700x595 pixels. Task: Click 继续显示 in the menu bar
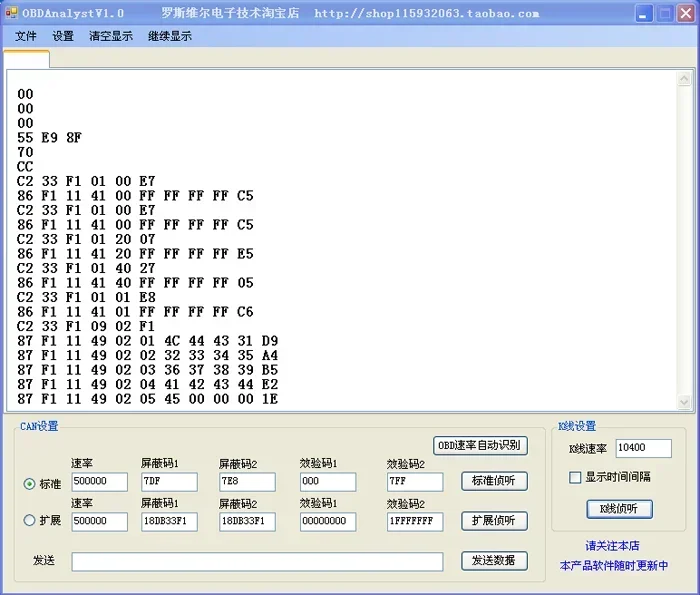170,36
